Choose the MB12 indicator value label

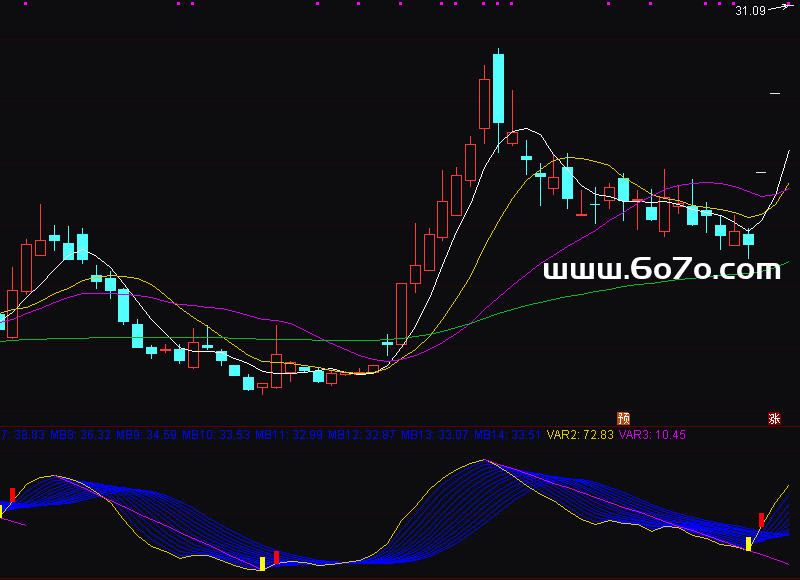[363, 435]
